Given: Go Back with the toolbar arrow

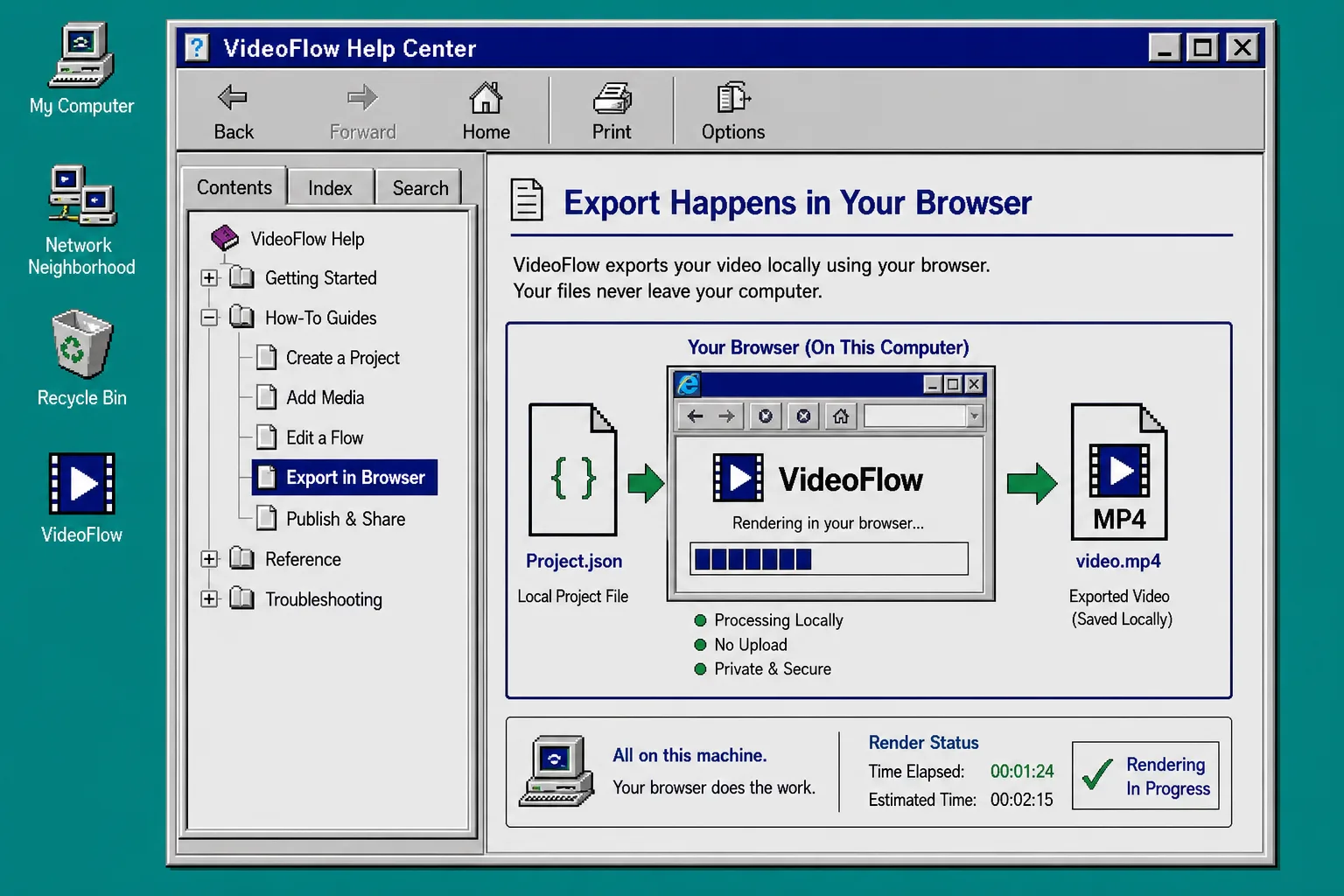Looking at the screenshot, I should click(234, 112).
